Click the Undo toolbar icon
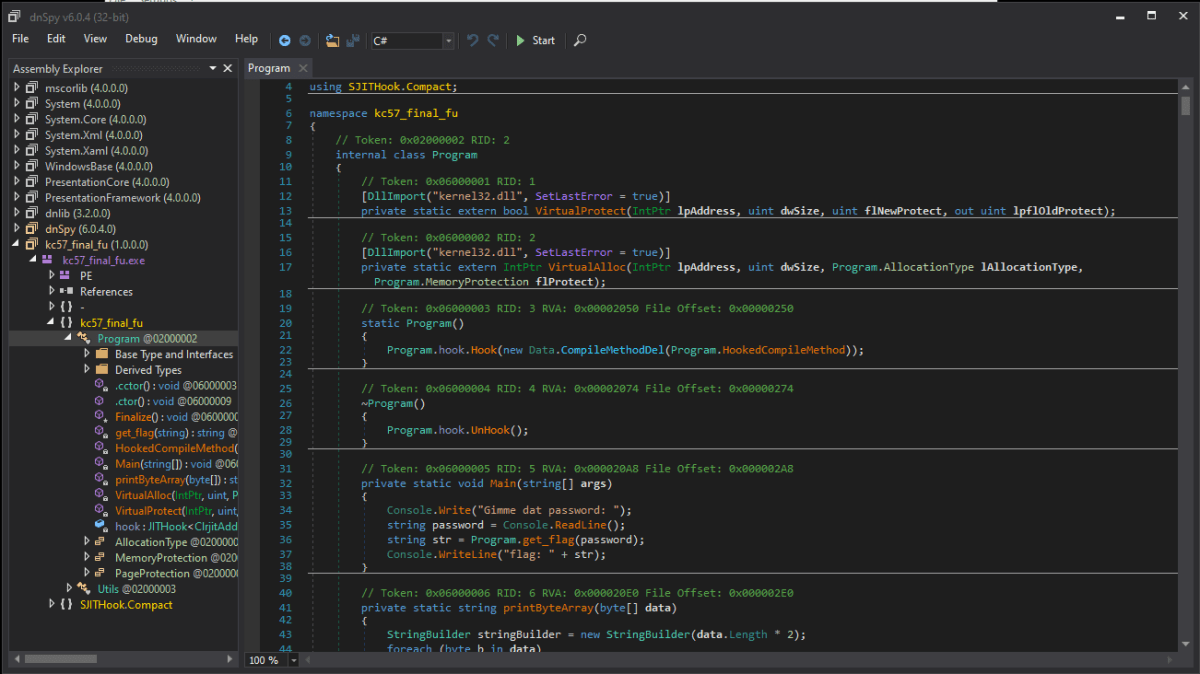The width and height of the screenshot is (1200, 674). point(473,40)
